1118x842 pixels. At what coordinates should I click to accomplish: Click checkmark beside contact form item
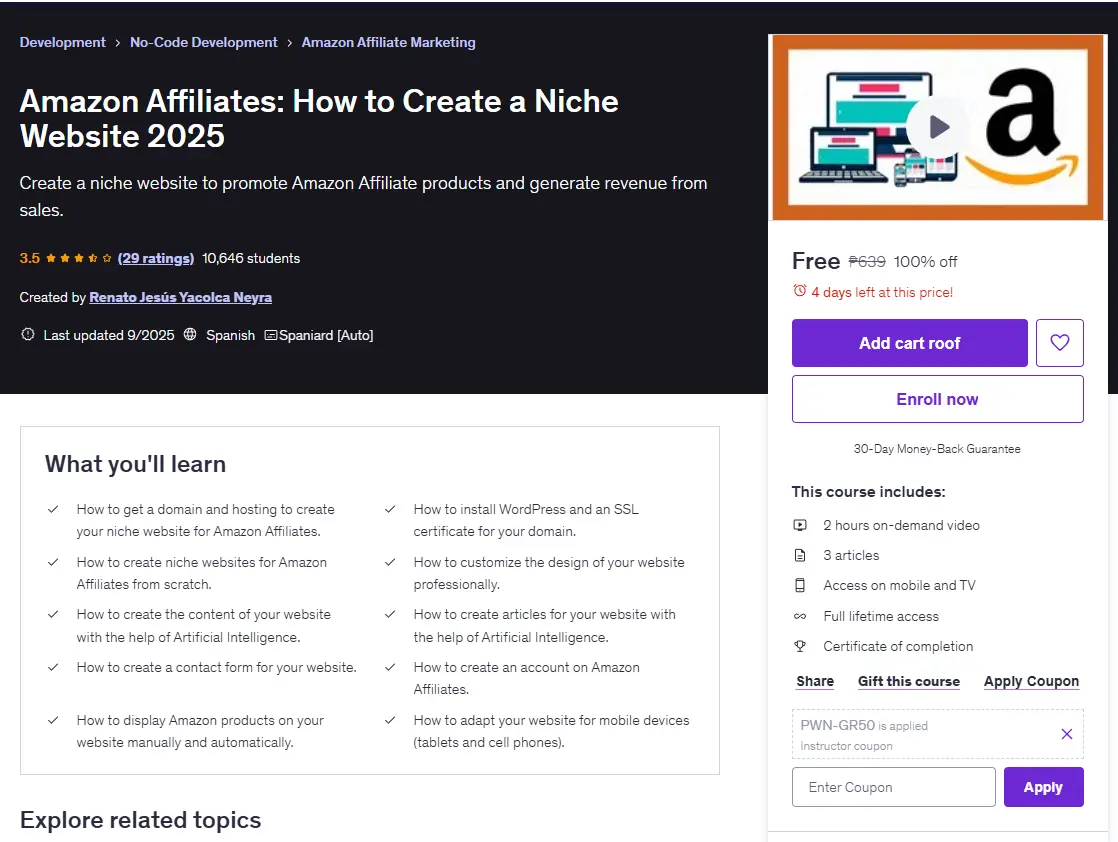point(53,667)
